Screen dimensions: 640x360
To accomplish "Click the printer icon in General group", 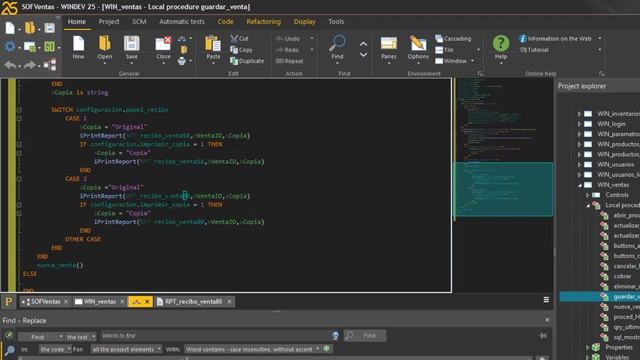I will pyautogui.click(x=182, y=61).
